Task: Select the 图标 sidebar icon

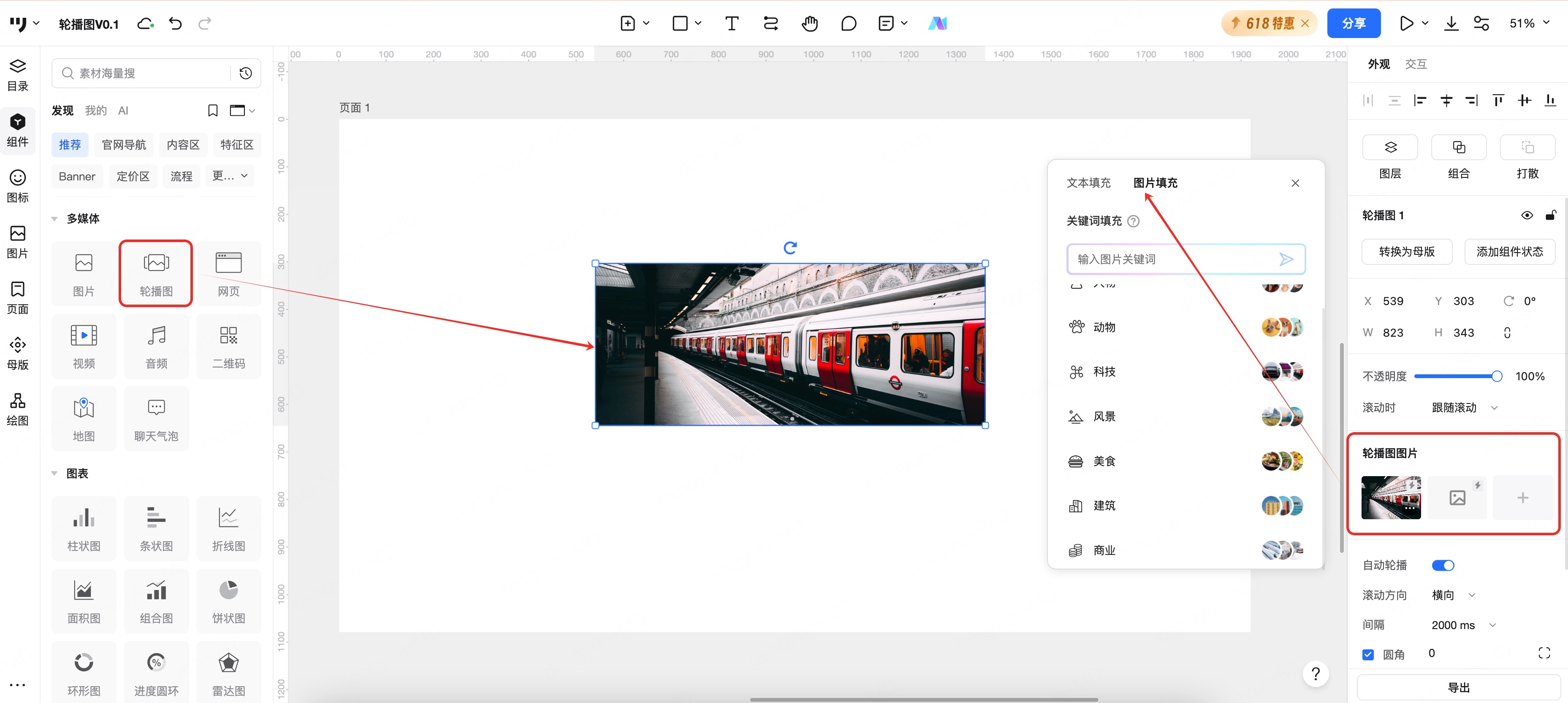Action: point(18,186)
